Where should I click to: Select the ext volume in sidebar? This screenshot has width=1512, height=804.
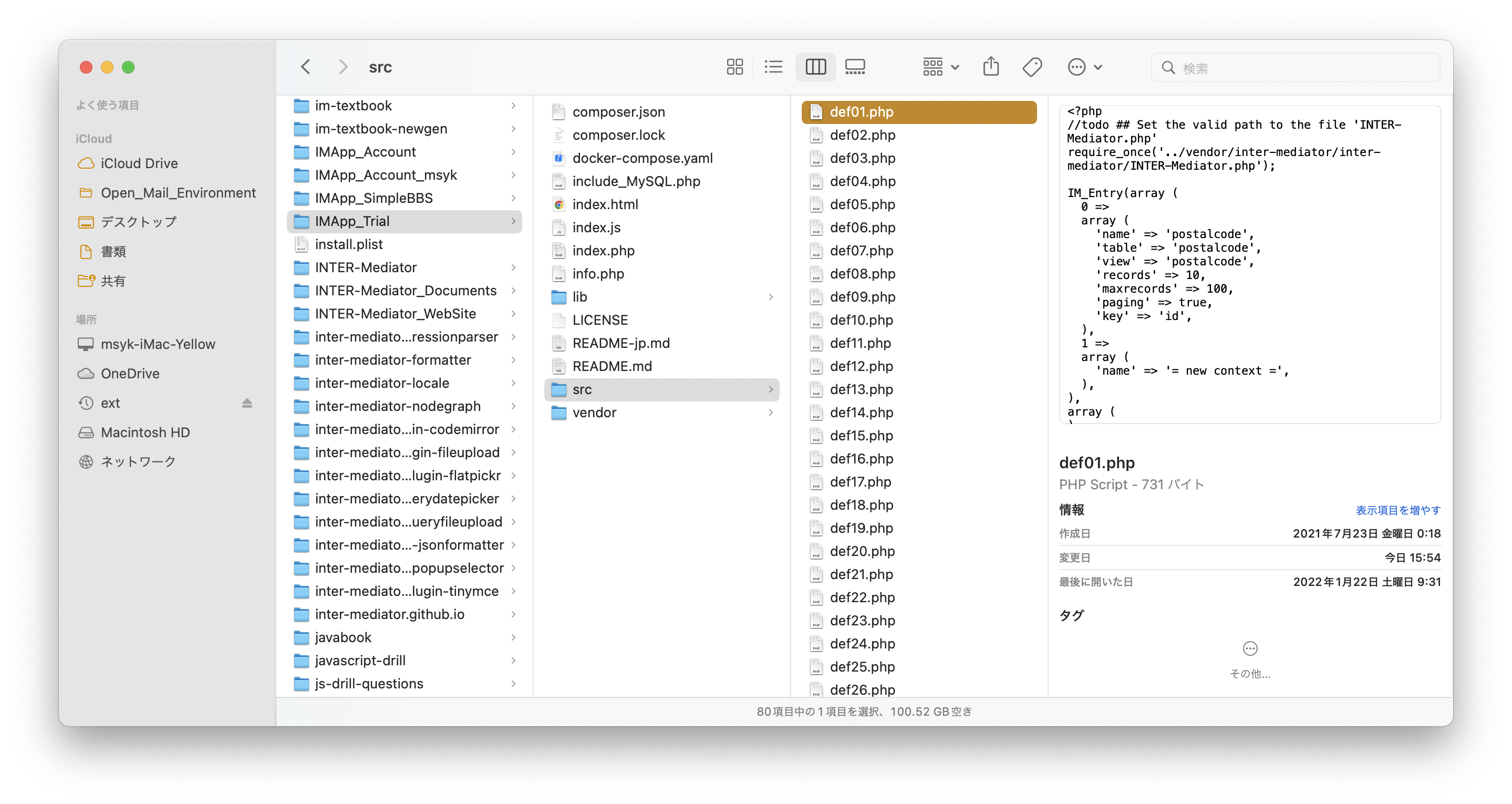[x=110, y=403]
